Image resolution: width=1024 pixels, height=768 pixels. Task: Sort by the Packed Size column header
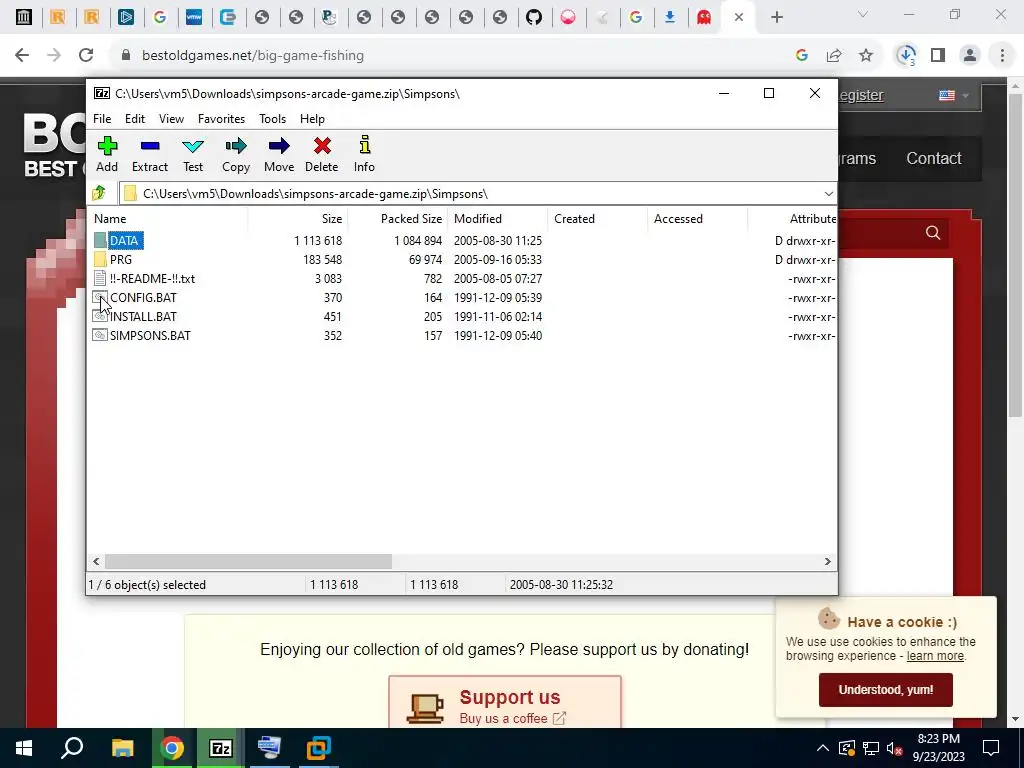[x=397, y=219]
